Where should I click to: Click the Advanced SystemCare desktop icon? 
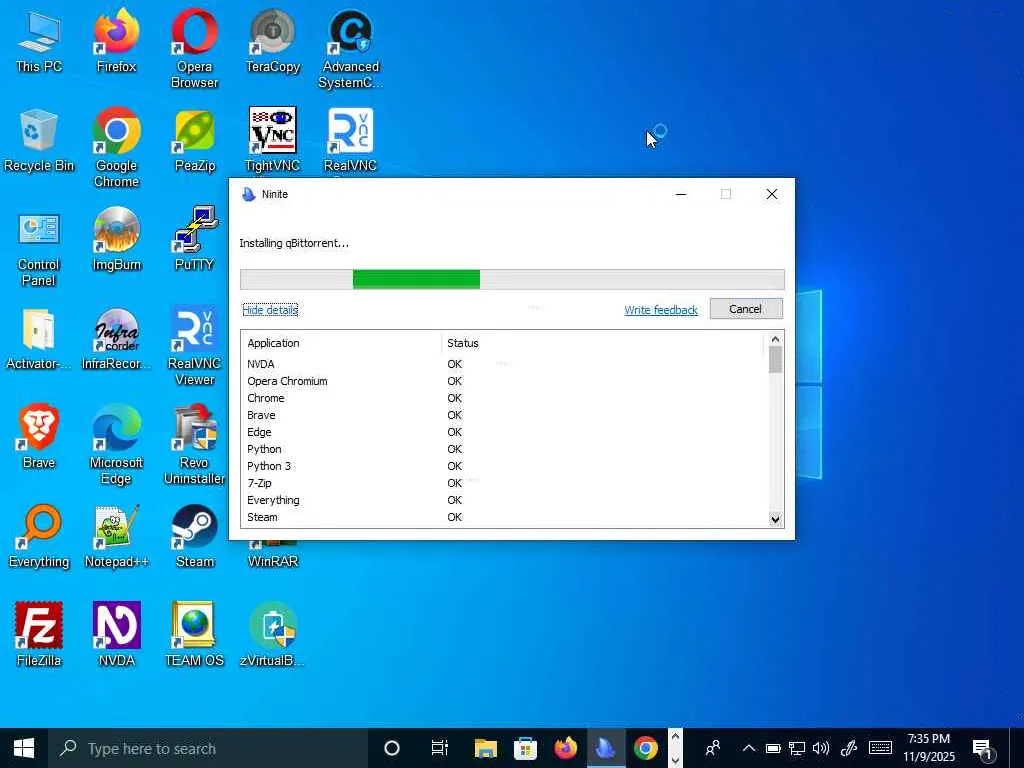350,35
